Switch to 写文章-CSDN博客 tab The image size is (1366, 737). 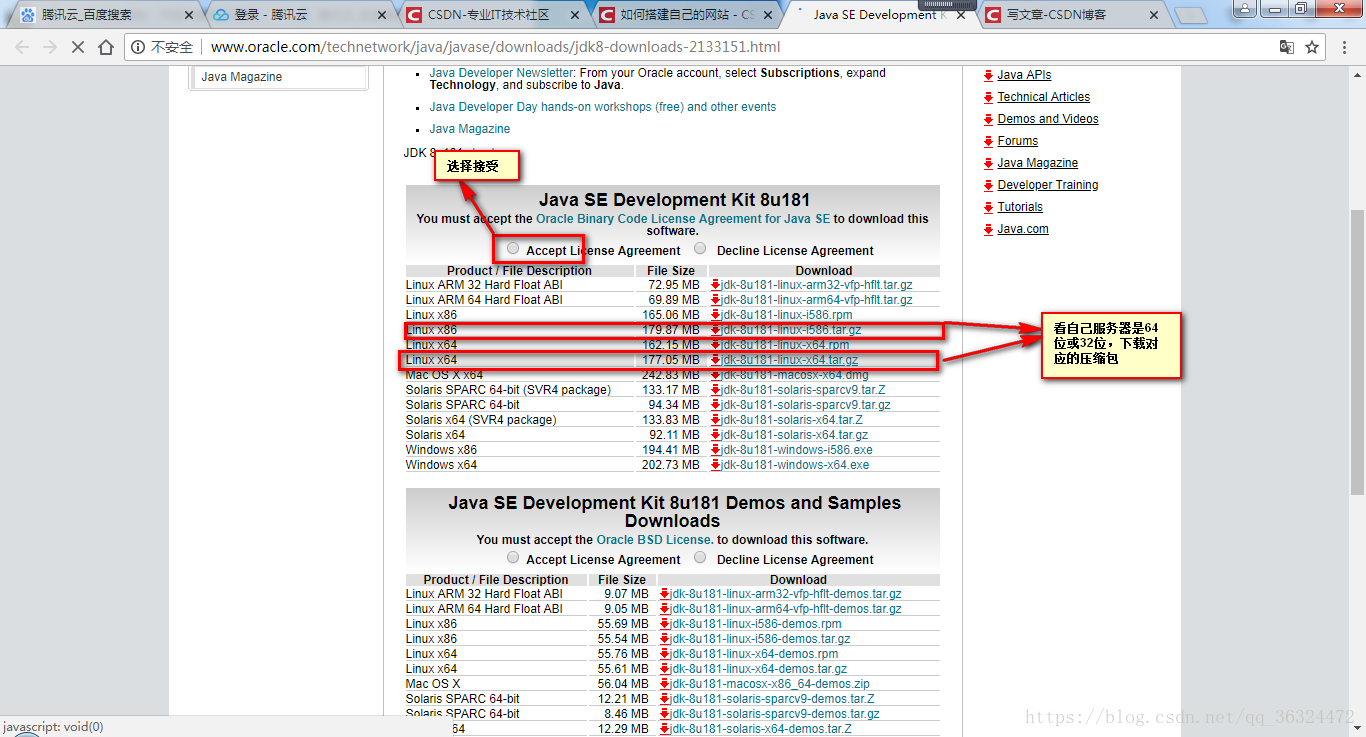[1072, 15]
